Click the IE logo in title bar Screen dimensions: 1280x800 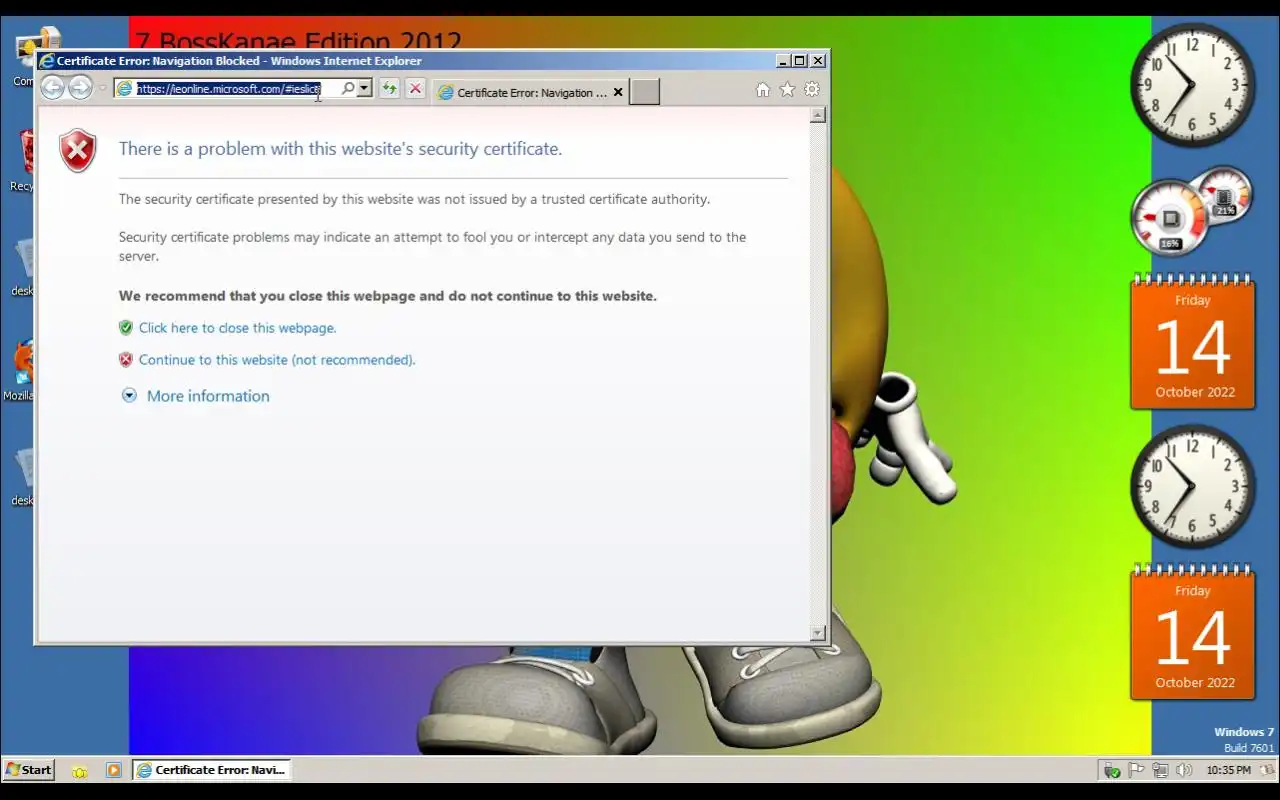tap(46, 61)
